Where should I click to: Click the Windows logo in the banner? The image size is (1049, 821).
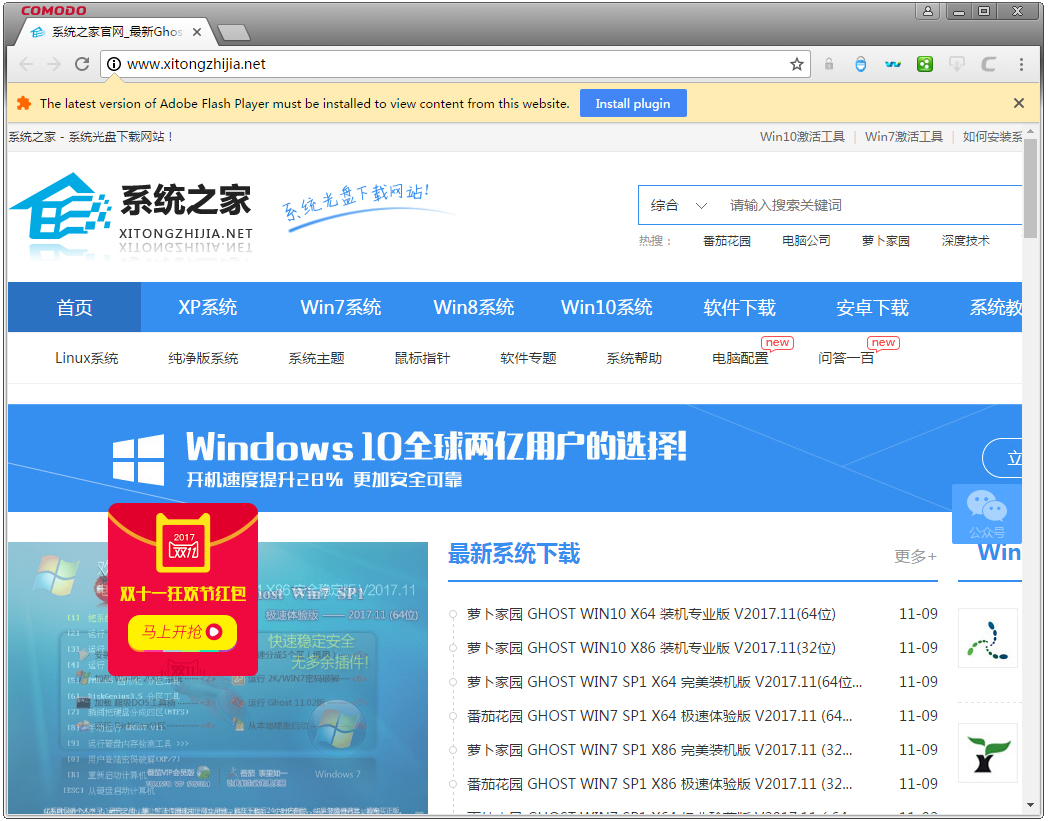pyautogui.click(x=138, y=459)
